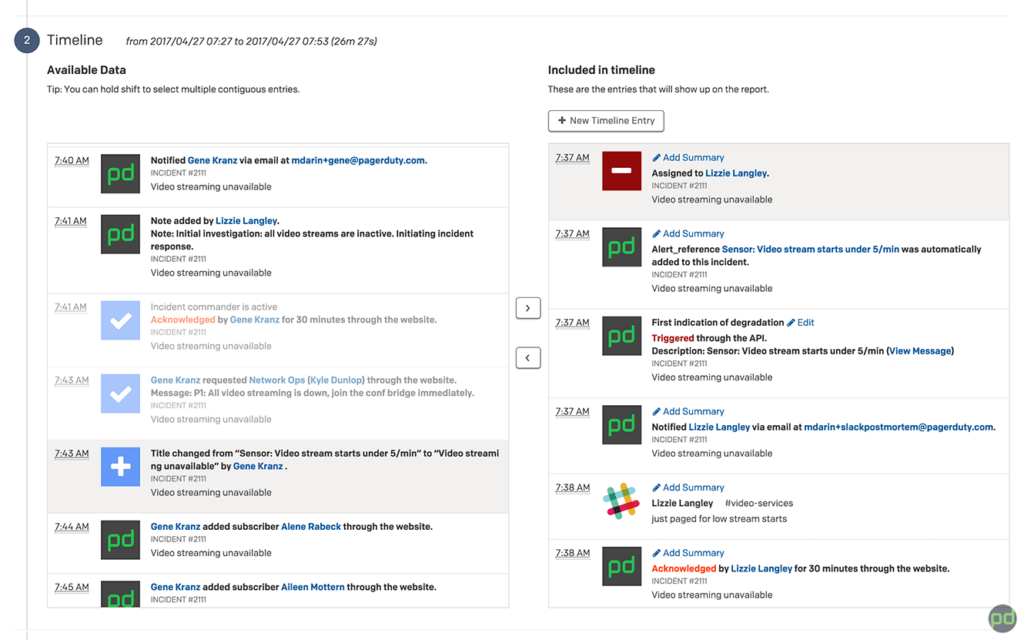Image resolution: width=1024 pixels, height=640 pixels.
Task: Select the "Title changed from" entry text
Action: coord(325,460)
